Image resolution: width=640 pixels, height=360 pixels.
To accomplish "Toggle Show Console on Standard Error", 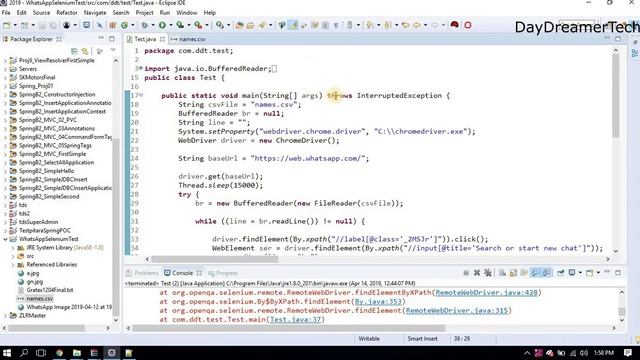I will click(x=546, y=273).
